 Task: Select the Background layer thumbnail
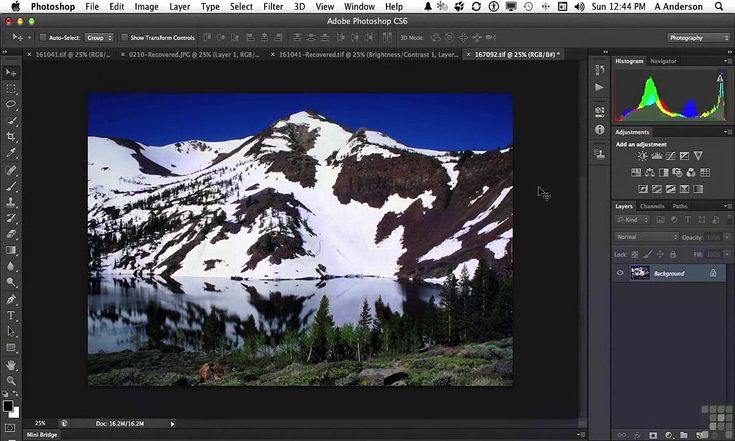tap(640, 273)
